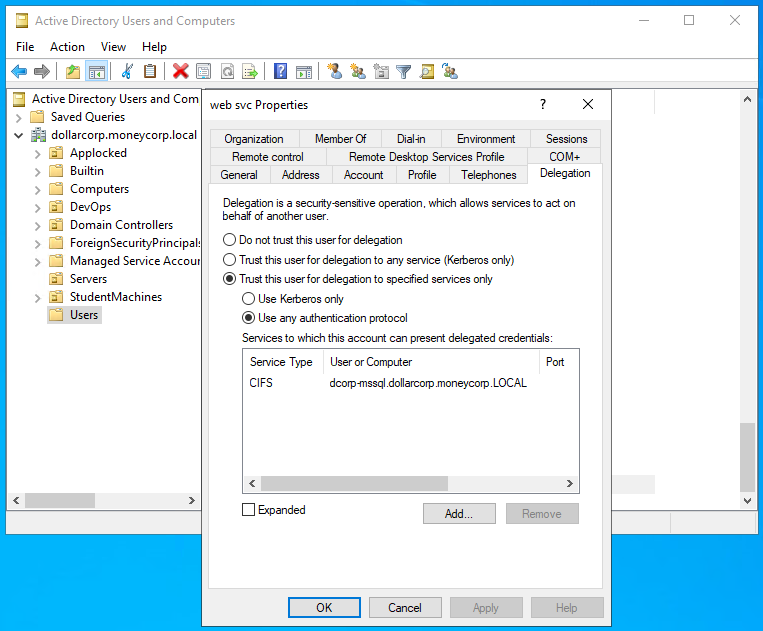Screen dimensions: 763x631
Task: Select 'Do not trust this user for delegation'
Action: 230,240
